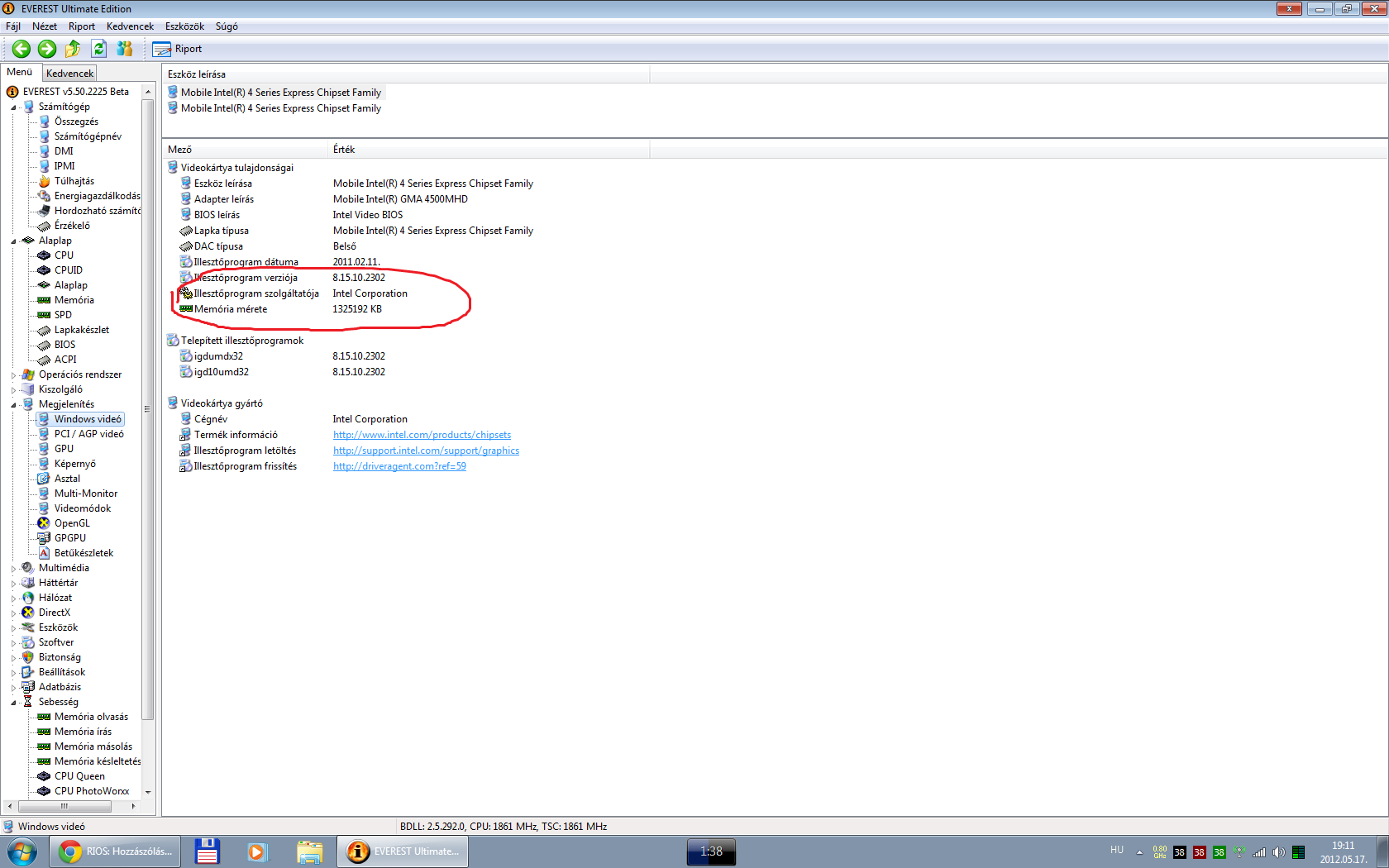Expand the Operációs rendszer node
Viewport: 1389px width, 868px height.
click(13, 375)
